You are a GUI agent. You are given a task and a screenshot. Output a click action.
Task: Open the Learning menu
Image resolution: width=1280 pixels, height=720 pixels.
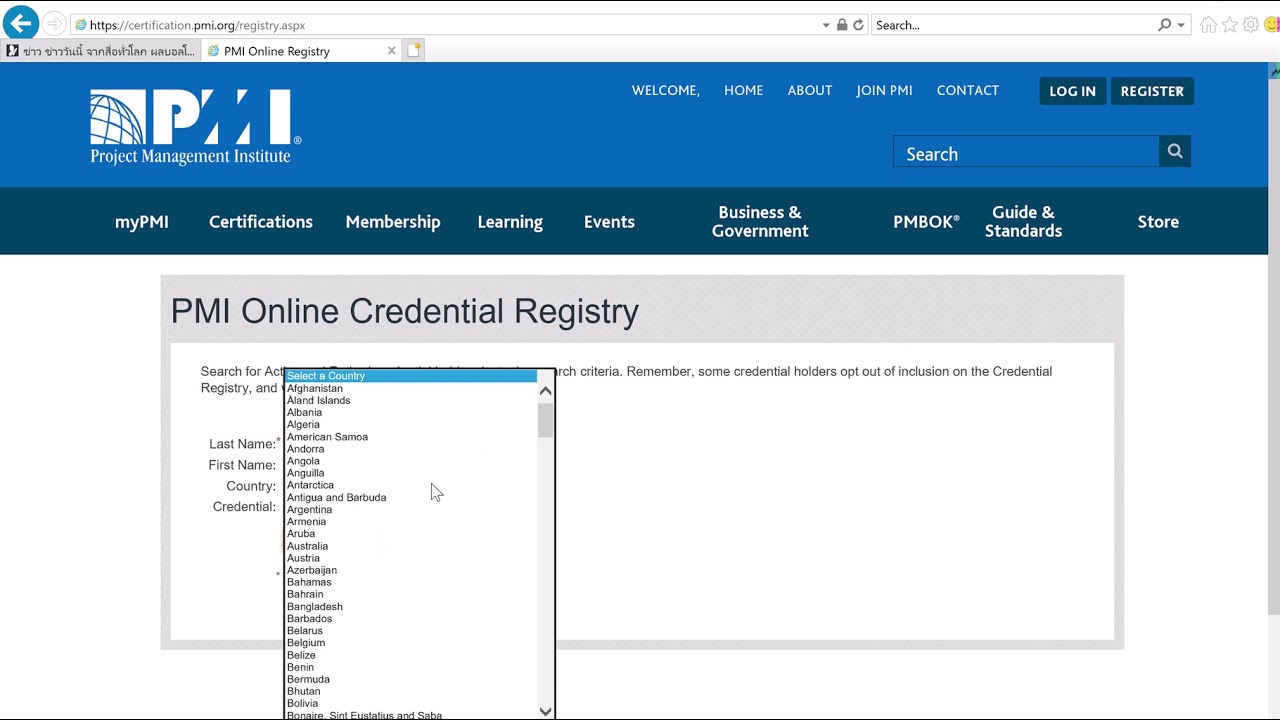pos(510,222)
